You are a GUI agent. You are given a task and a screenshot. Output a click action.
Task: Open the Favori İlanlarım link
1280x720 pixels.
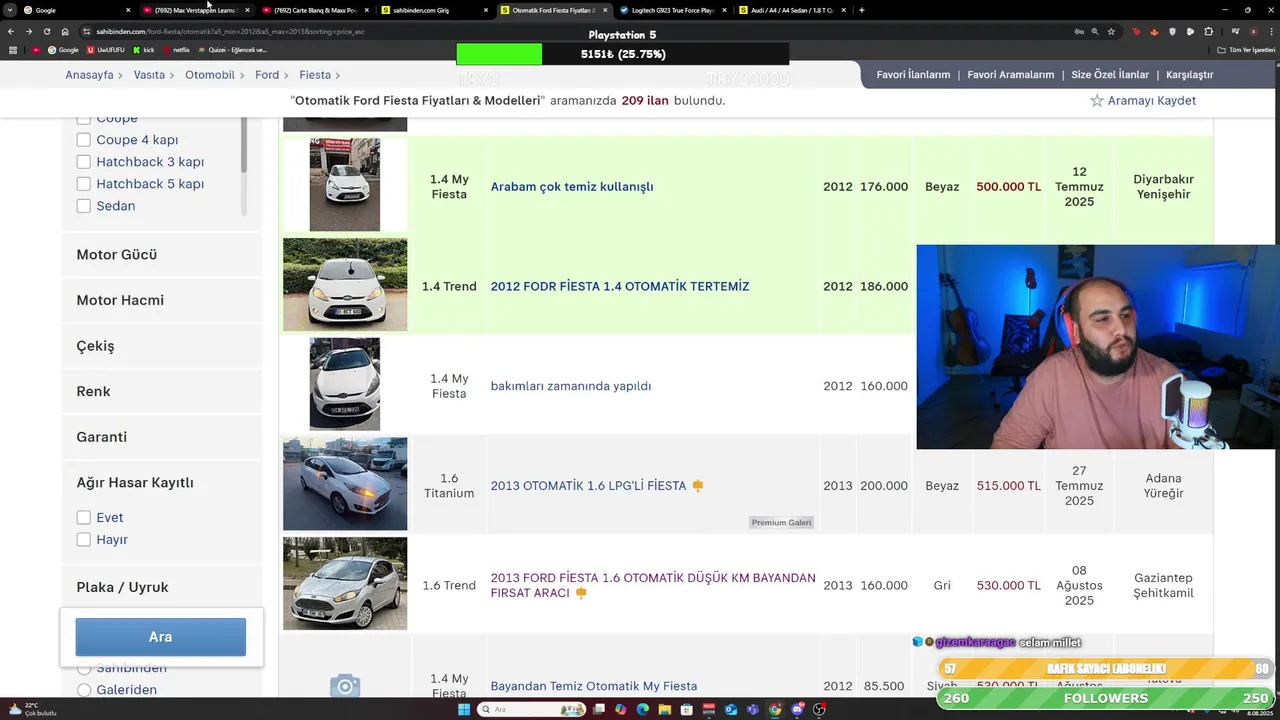coord(913,75)
